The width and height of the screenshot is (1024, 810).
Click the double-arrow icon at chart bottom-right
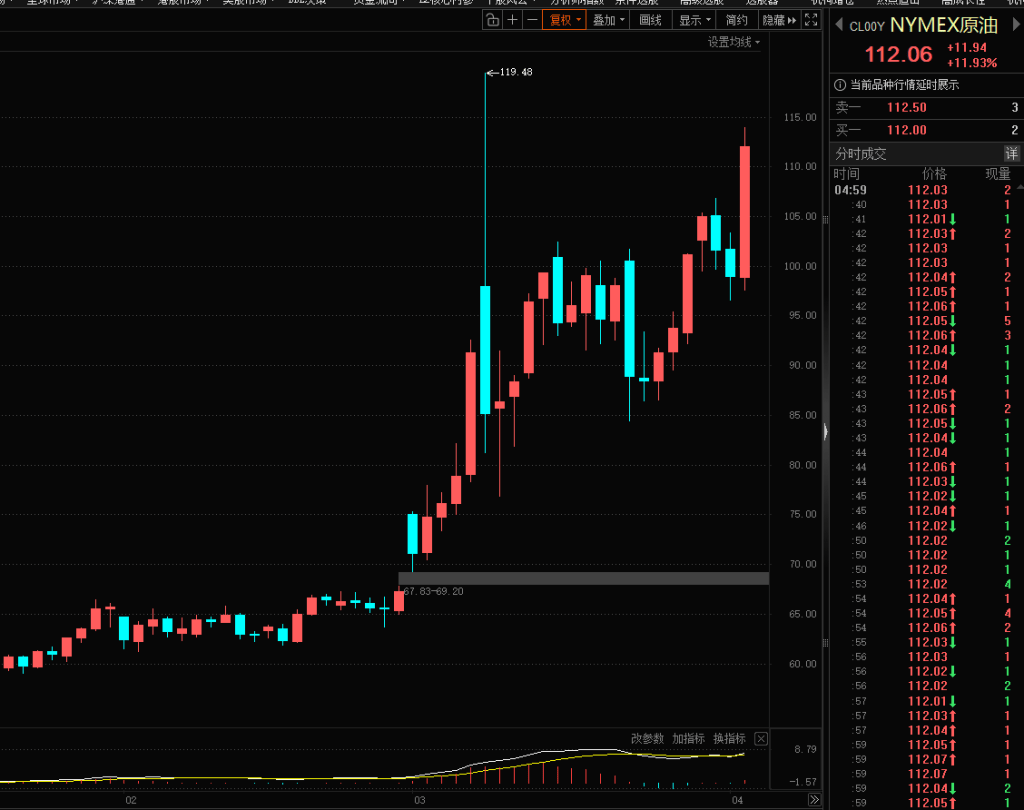pos(814,800)
